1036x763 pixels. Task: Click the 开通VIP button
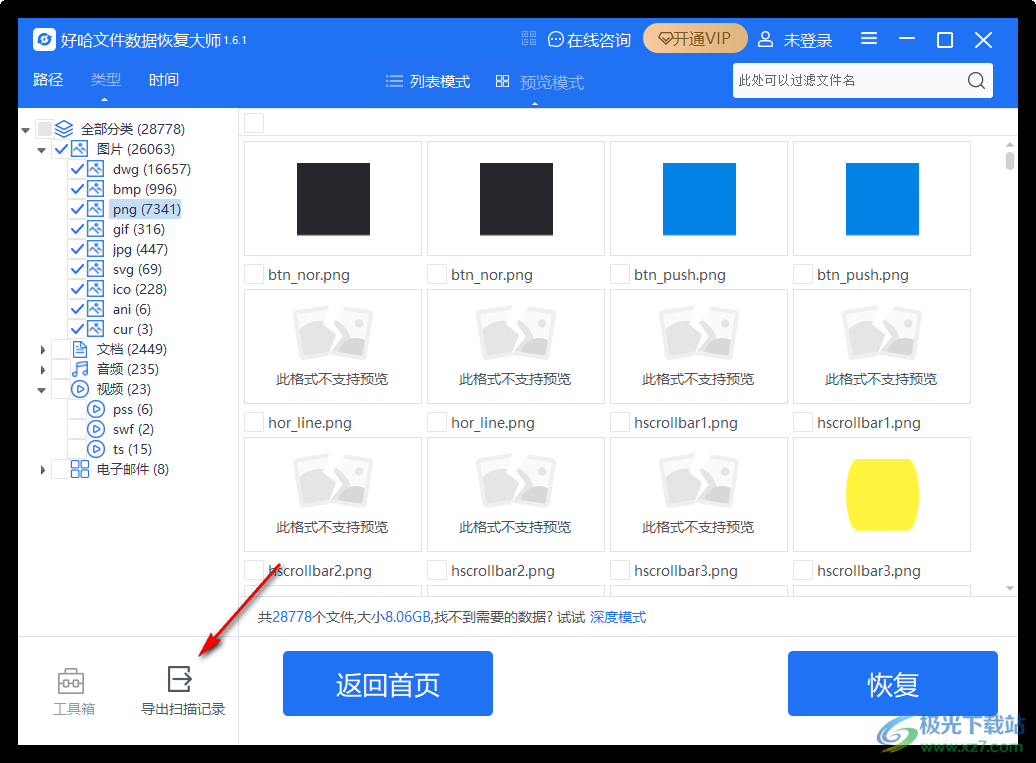tap(695, 38)
